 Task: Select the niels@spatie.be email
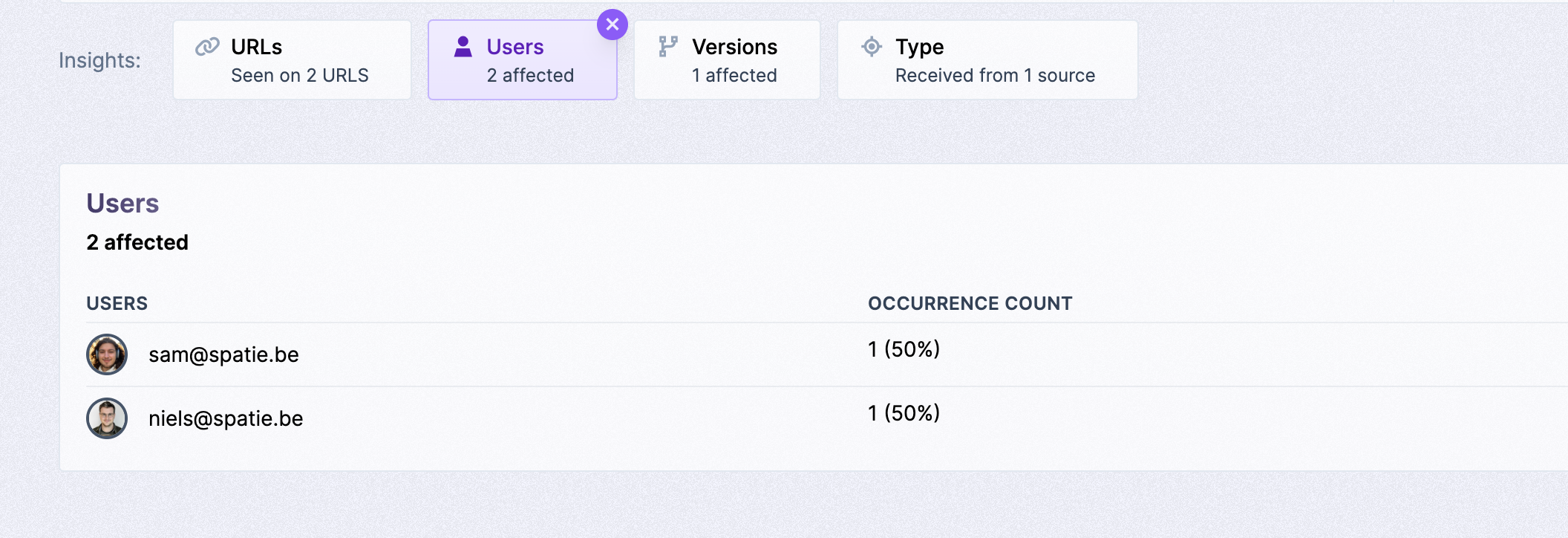pyautogui.click(x=226, y=418)
